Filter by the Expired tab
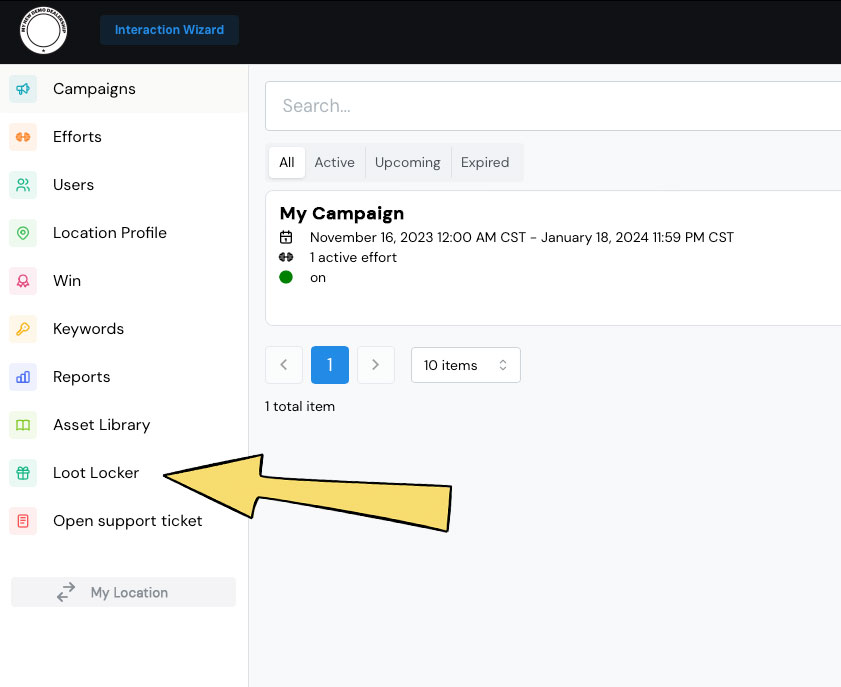The width and height of the screenshot is (841, 687). click(485, 162)
